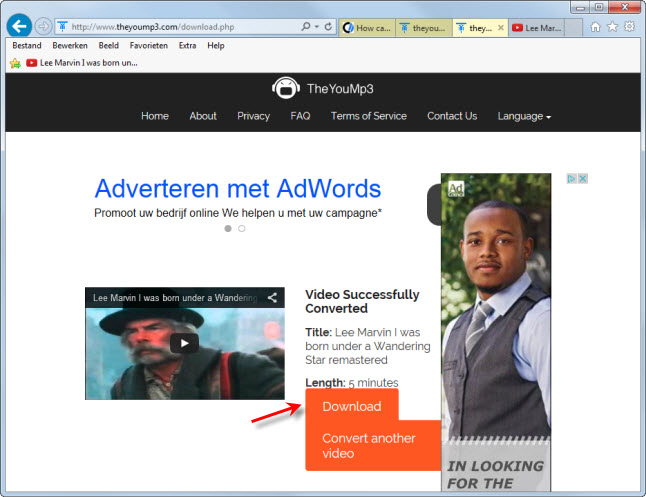This screenshot has height=497, width=646.
Task: Open the Contact Us link
Action: pos(452,116)
